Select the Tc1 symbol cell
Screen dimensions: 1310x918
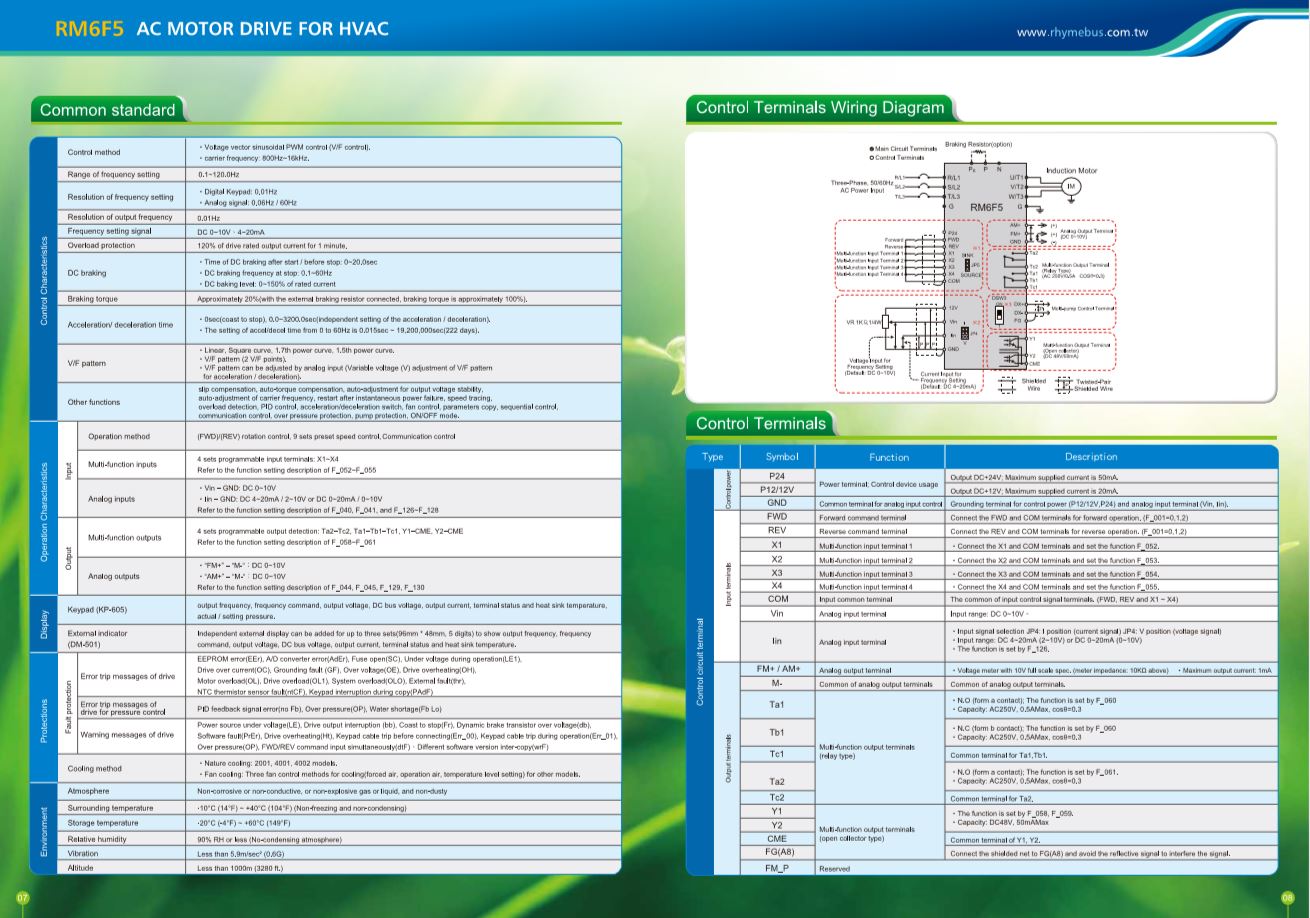click(777, 755)
